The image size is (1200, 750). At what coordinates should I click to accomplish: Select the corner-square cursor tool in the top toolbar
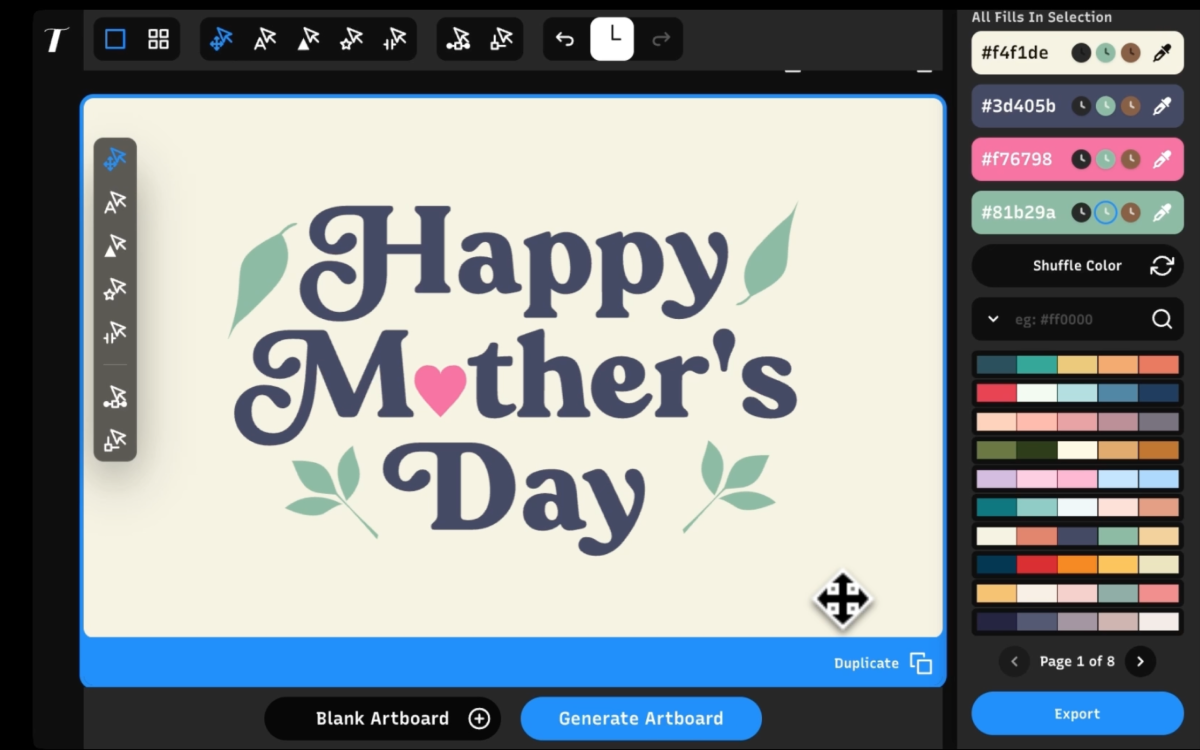tap(501, 39)
